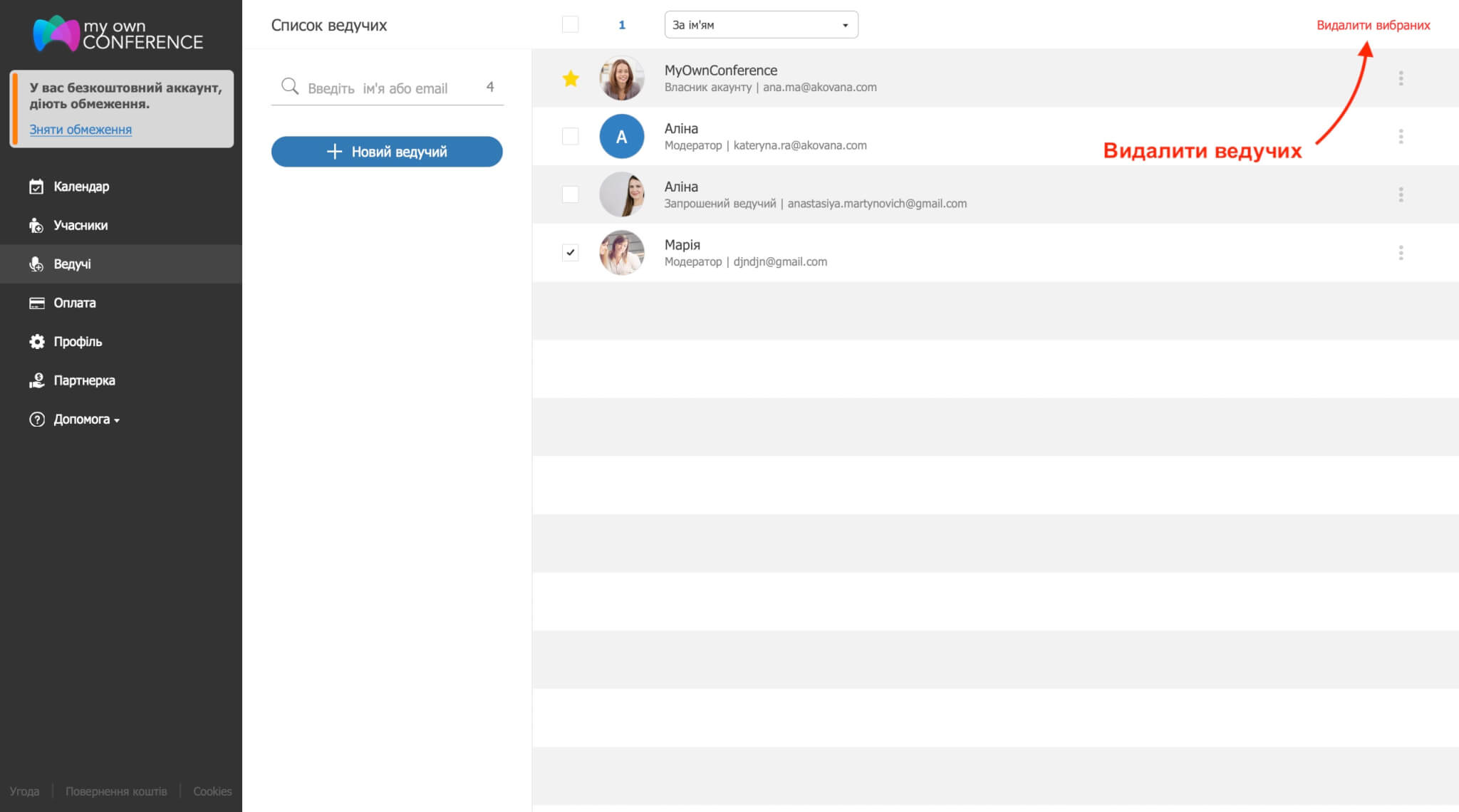Focus the name or email search field

tap(387, 88)
